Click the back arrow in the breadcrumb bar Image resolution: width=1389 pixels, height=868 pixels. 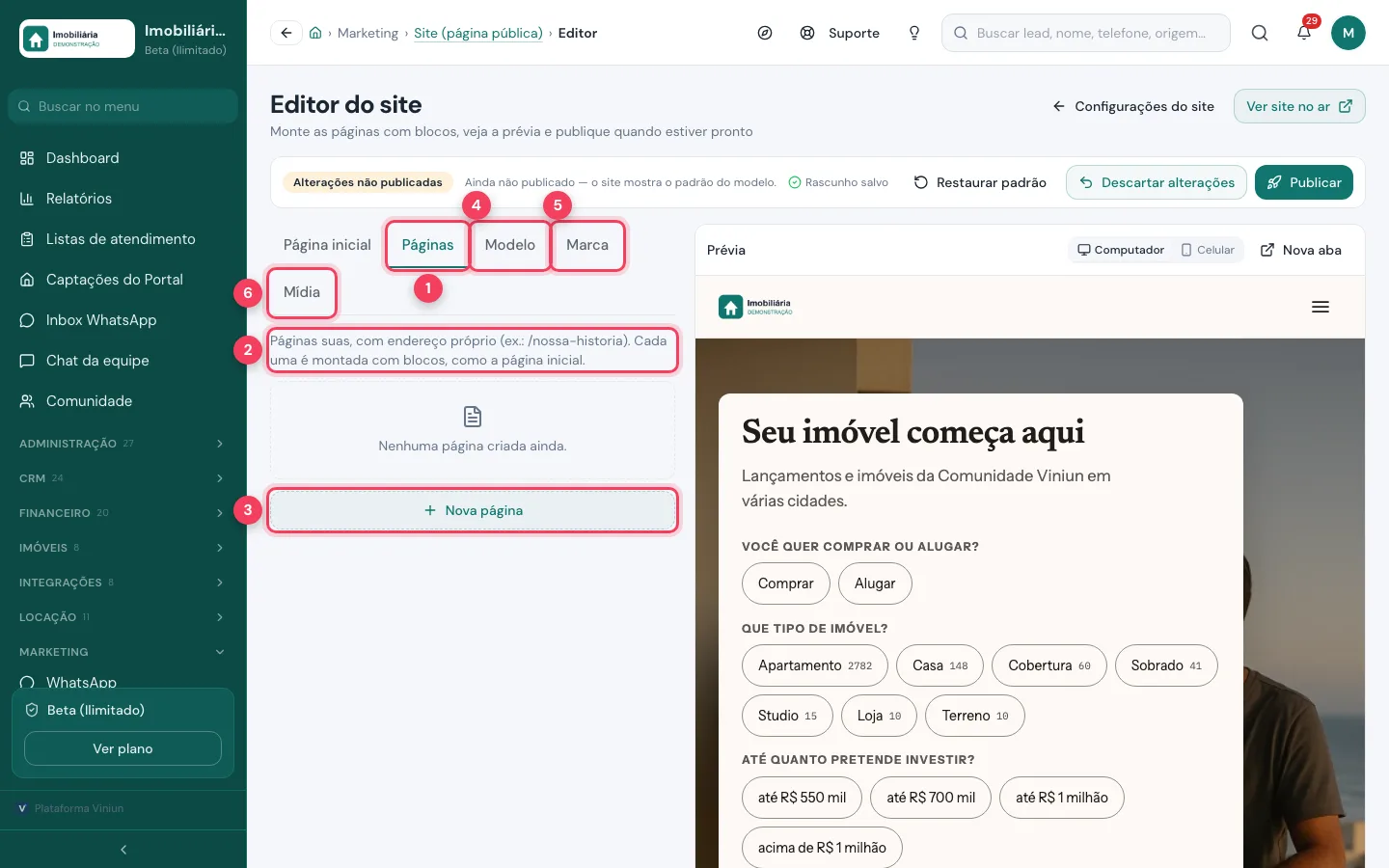286,33
